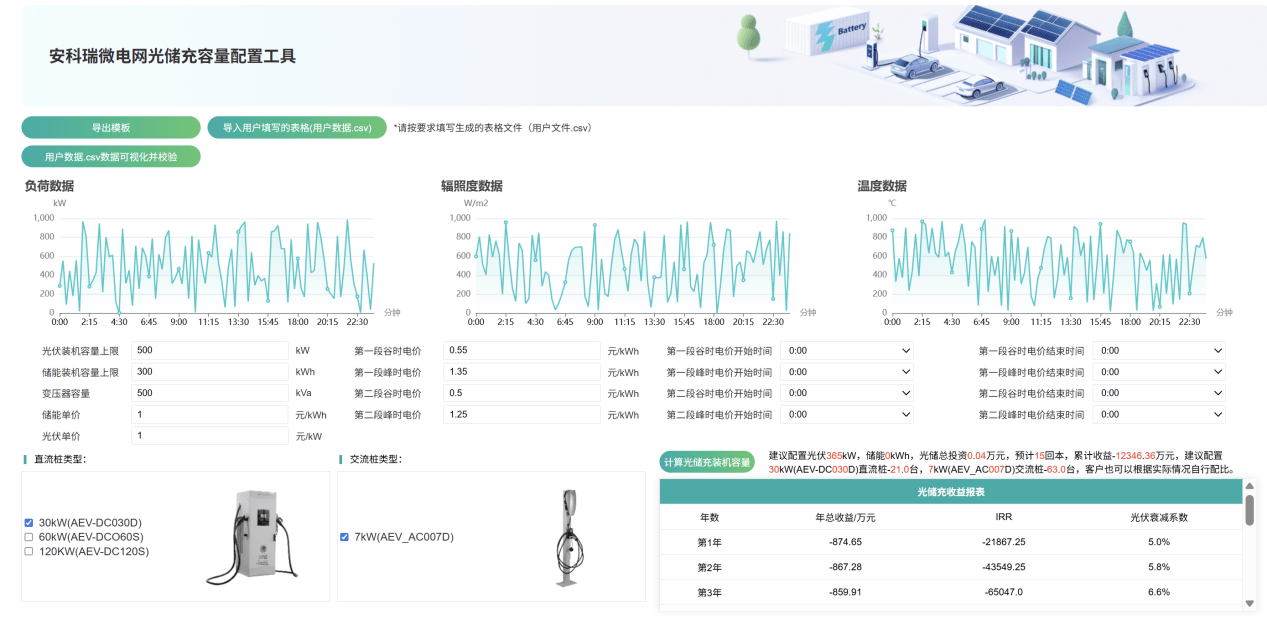Click the 光伏单价 input field
Viewport: 1267px width, 619px height.
(210, 436)
